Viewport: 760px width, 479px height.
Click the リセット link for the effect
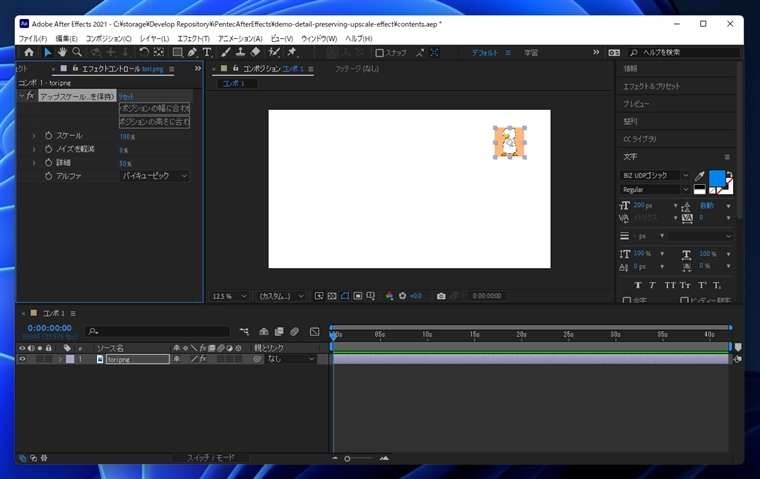point(126,96)
